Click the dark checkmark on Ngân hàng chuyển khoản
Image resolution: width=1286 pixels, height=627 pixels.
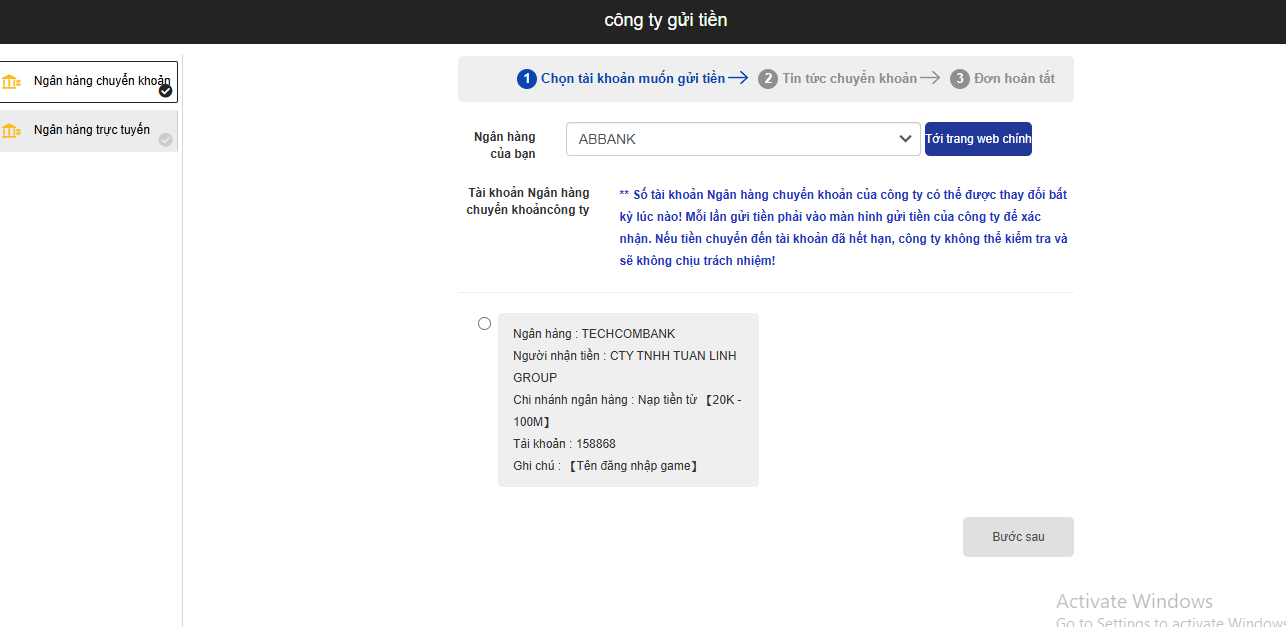point(166,91)
